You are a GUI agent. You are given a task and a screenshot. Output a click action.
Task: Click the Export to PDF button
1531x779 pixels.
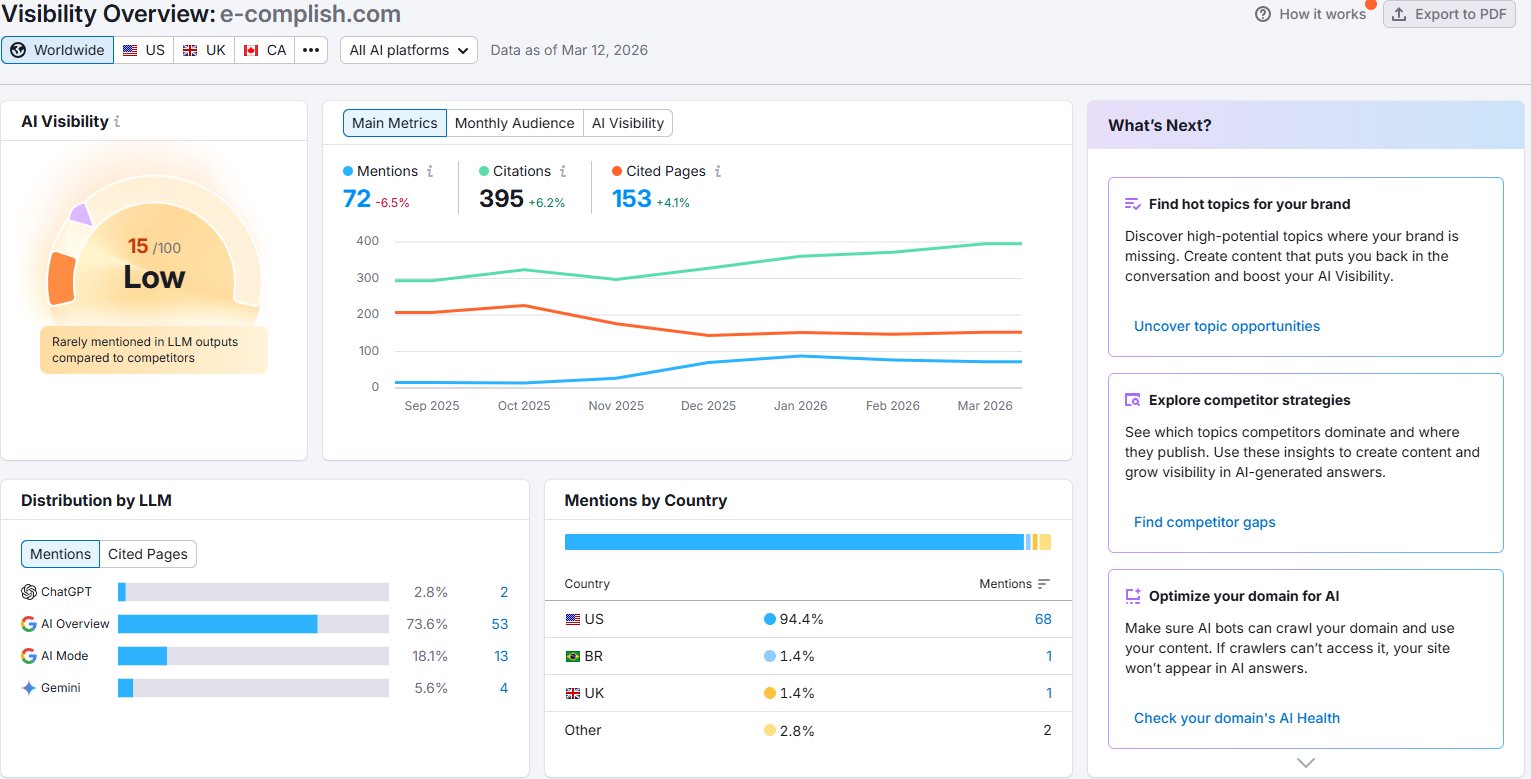click(1449, 14)
